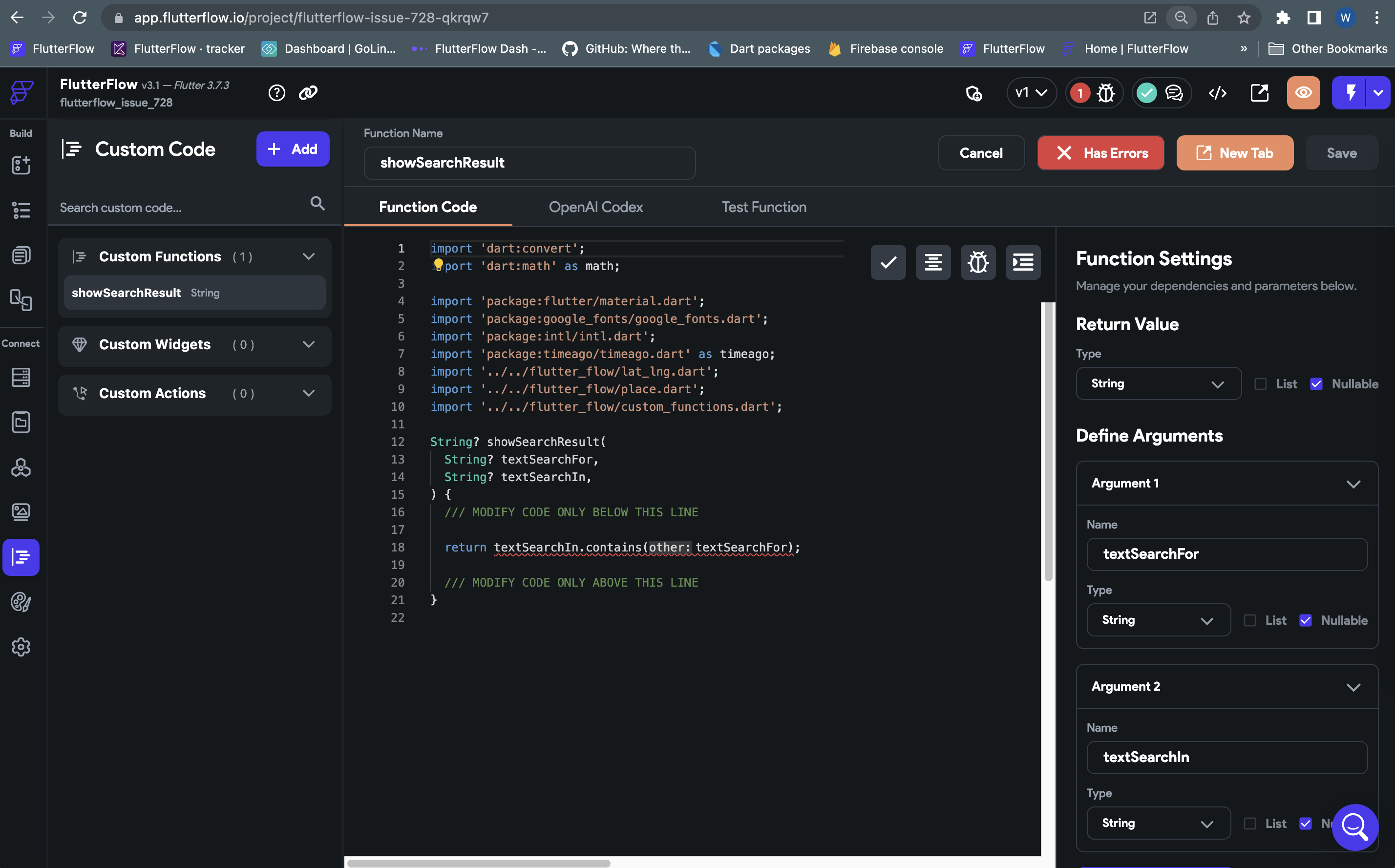
Task: Select the API Calls hexagon icon in sidebar
Action: [21, 467]
